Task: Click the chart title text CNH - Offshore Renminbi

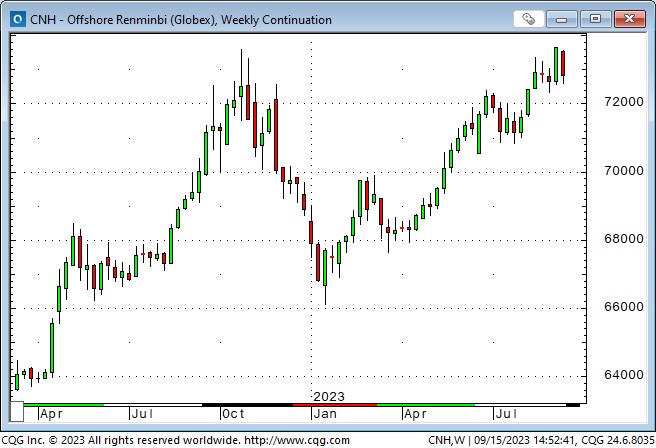Action: (x=181, y=20)
